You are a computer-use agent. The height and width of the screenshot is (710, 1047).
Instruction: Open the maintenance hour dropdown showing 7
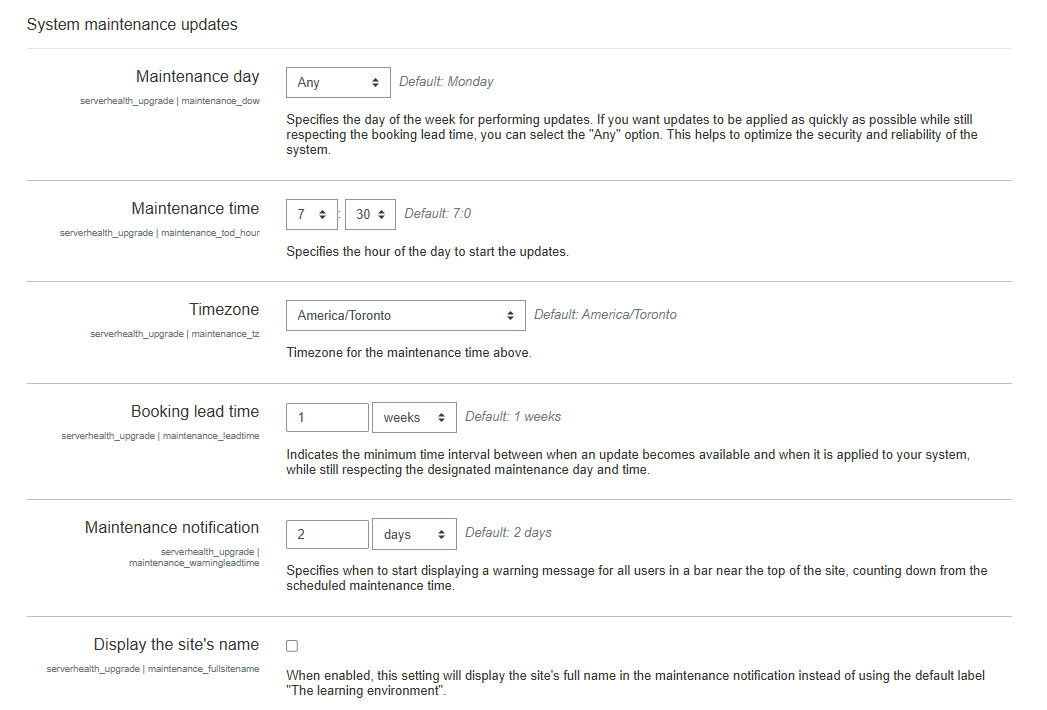[x=312, y=215]
